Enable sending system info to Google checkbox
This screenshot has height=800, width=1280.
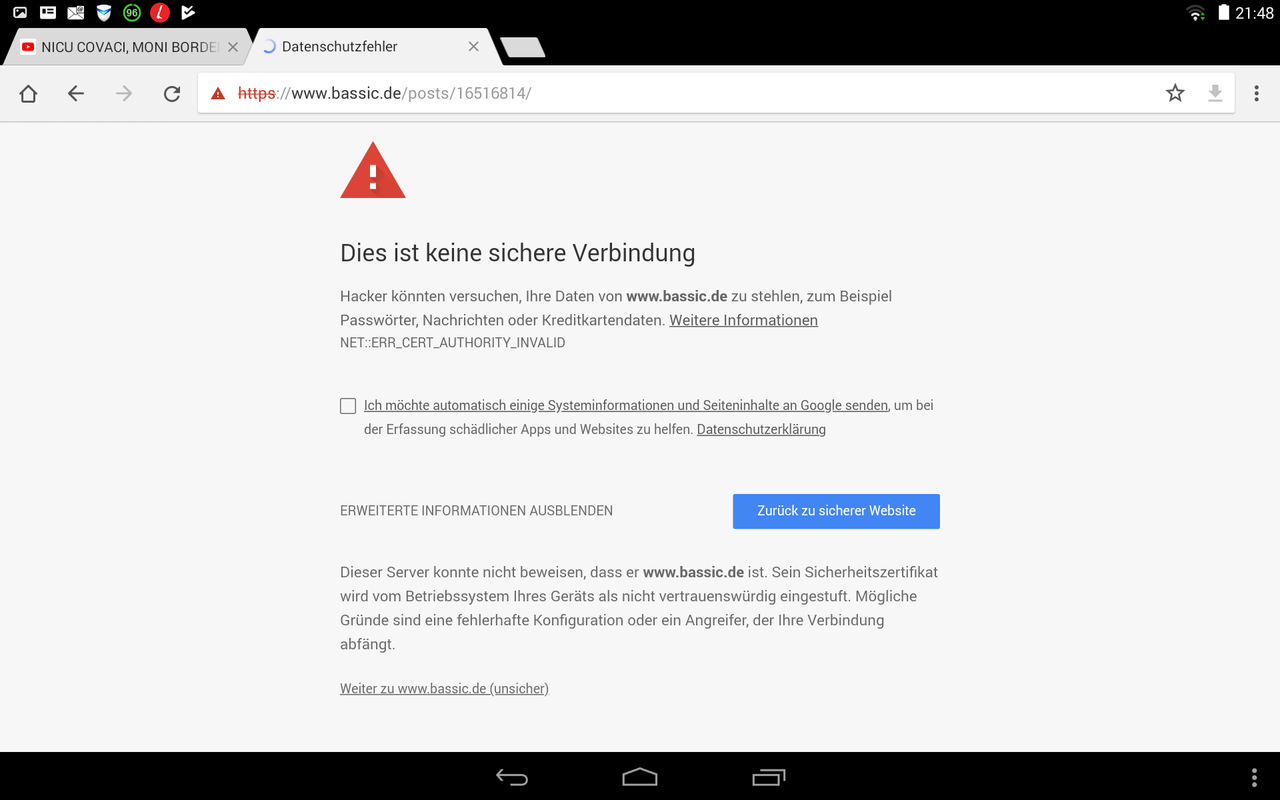348,406
